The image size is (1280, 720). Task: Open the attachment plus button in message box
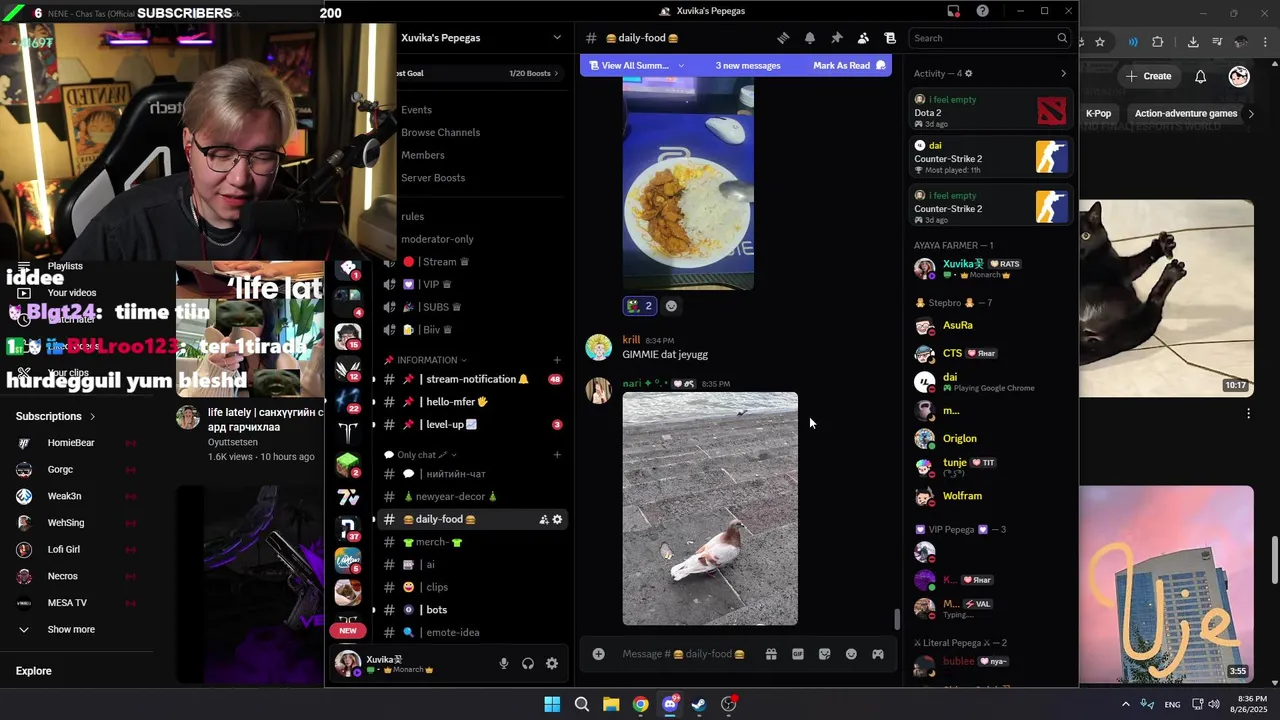click(x=598, y=654)
